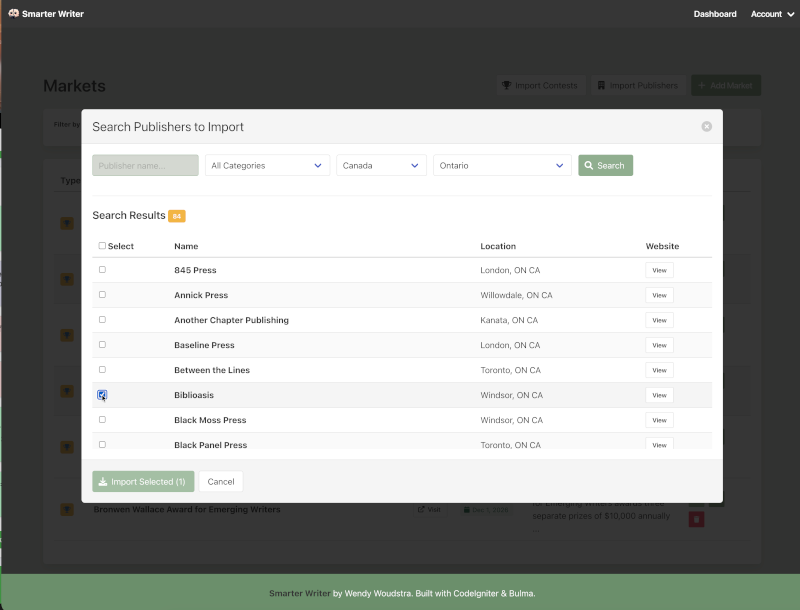The width and height of the screenshot is (800, 610).
Task: Go to Dashboard in the navbar
Action: (x=715, y=14)
